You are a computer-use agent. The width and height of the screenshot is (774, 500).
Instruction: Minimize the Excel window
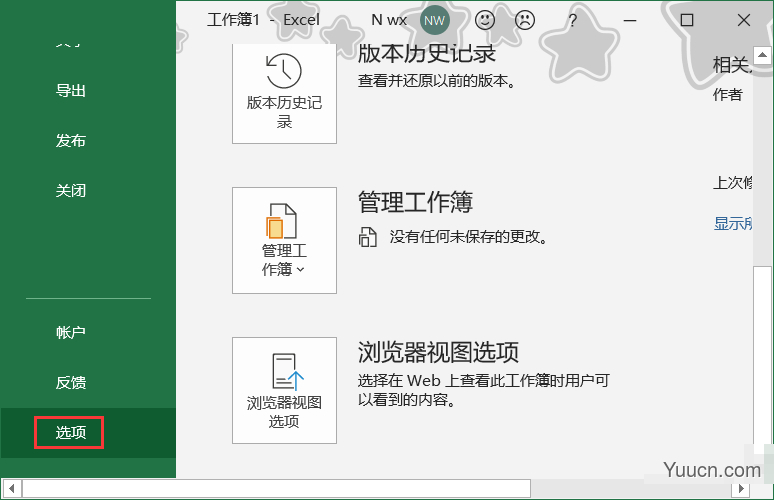point(630,21)
